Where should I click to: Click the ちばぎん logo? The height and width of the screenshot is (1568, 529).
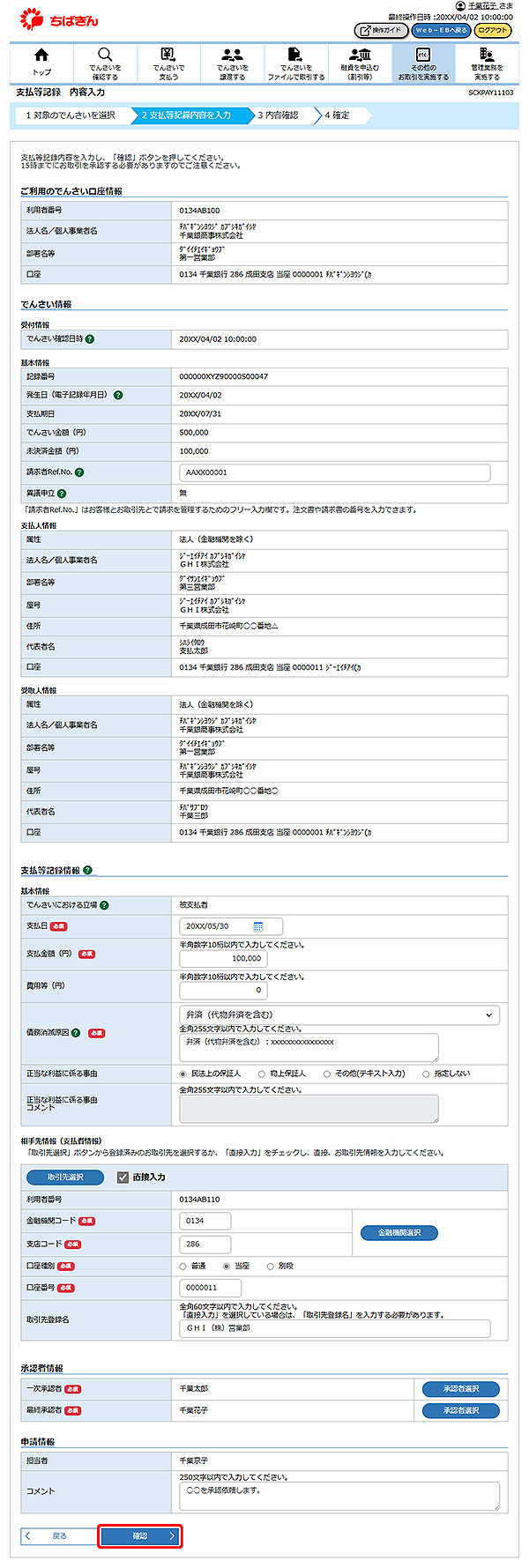tap(59, 19)
